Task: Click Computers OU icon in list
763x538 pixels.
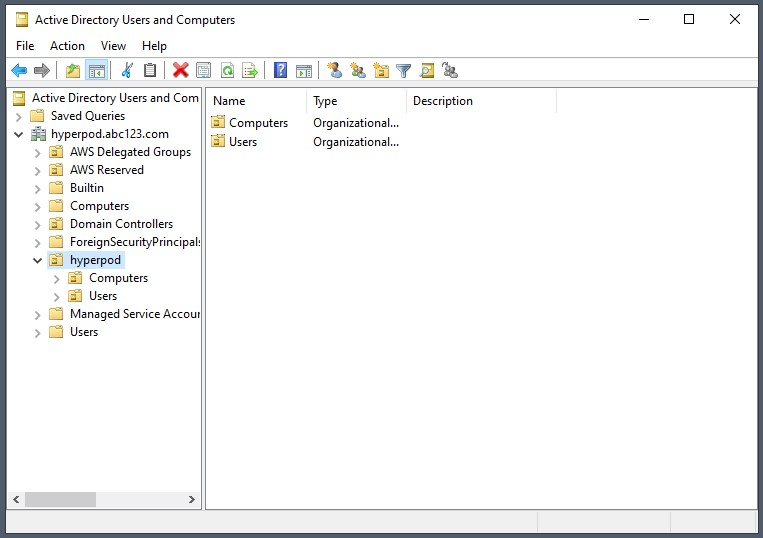Action: [x=218, y=122]
